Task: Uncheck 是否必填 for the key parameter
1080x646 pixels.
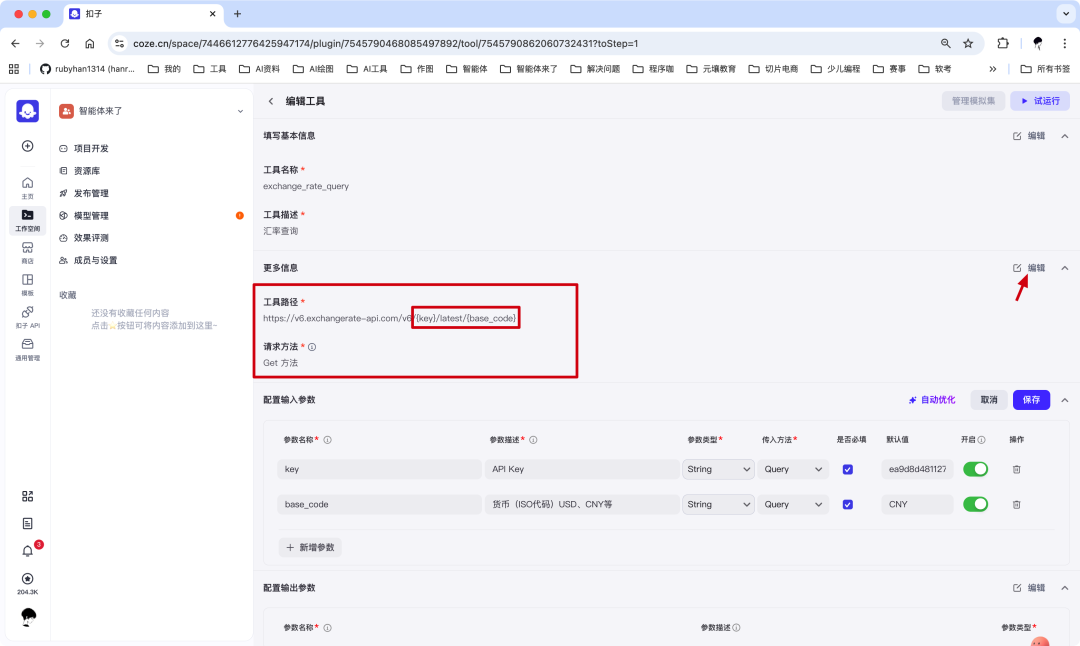Action: coord(847,469)
